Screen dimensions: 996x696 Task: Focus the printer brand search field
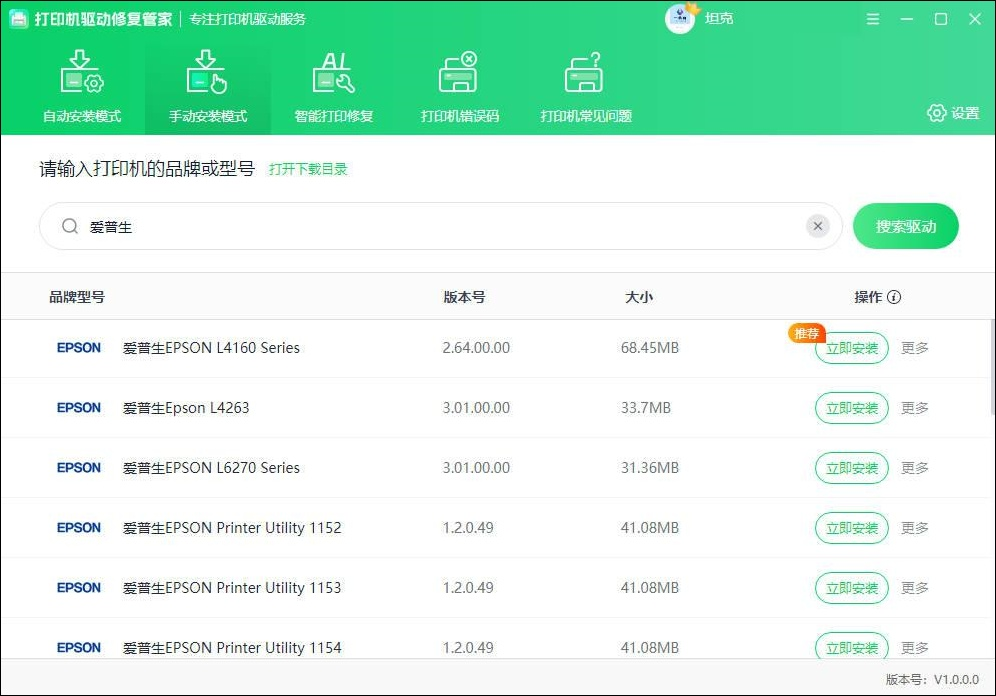tap(440, 226)
